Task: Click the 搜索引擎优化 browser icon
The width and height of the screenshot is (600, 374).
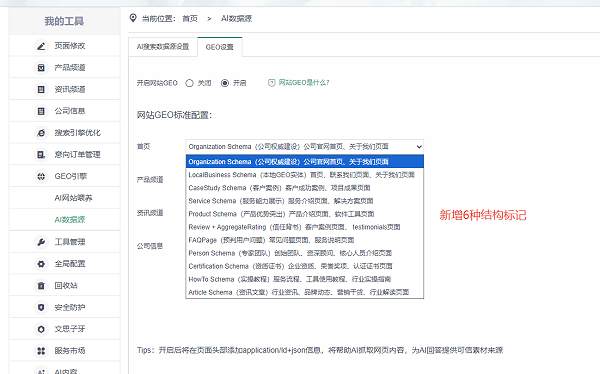Action: click(x=41, y=133)
